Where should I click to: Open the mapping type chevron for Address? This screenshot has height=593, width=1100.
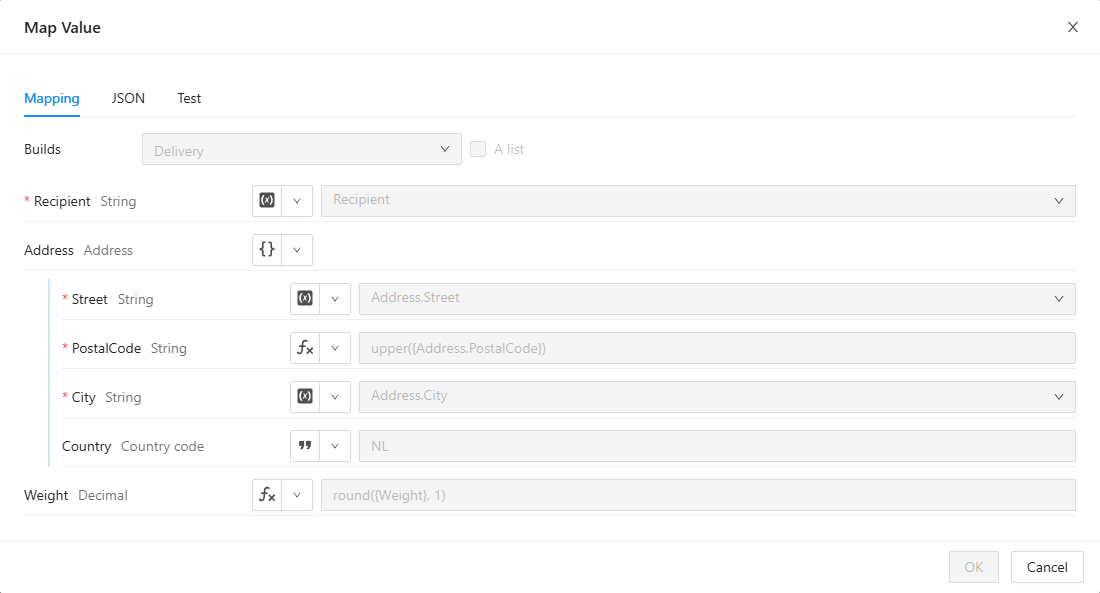tap(297, 250)
